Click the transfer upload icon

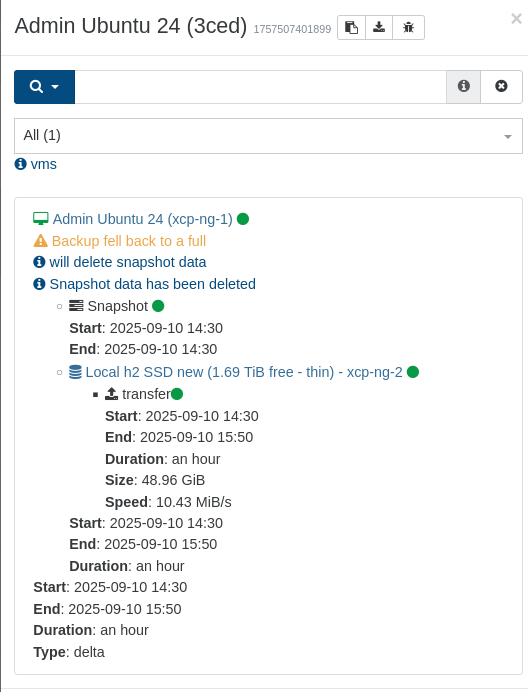[111, 394]
